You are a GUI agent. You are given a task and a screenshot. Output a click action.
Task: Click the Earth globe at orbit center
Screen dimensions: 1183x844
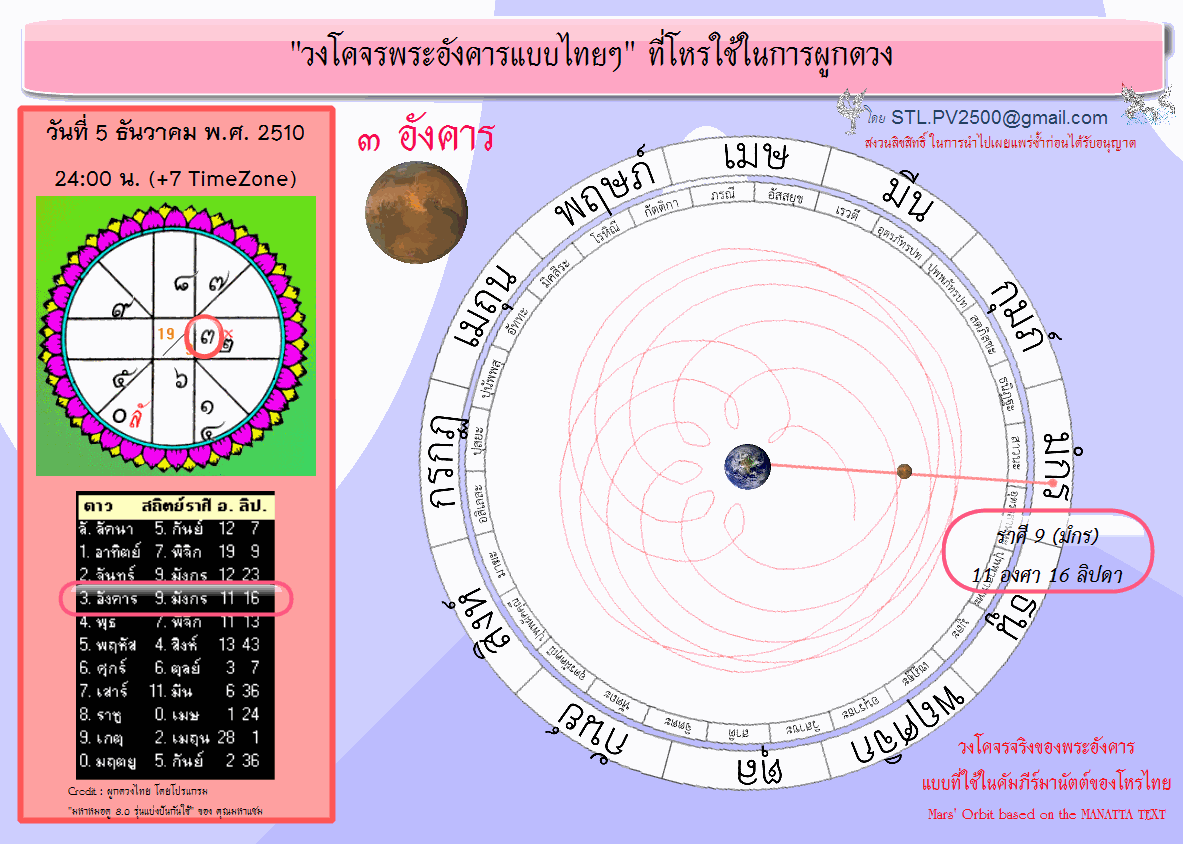747,467
